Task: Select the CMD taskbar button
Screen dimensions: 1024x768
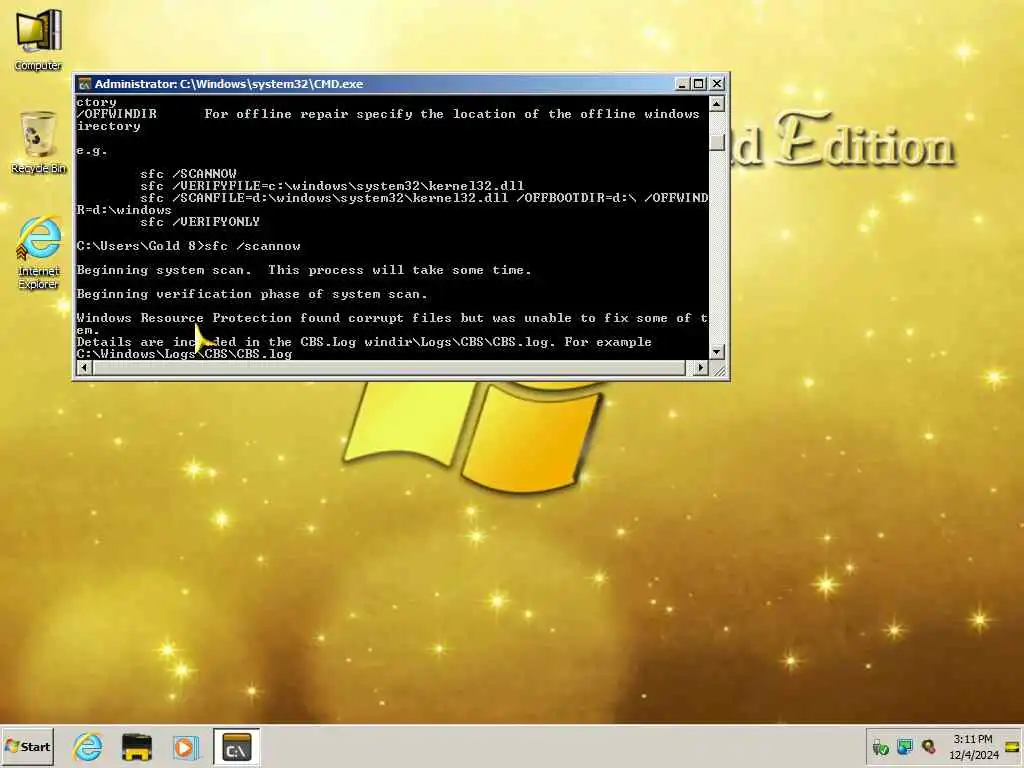Action: click(x=236, y=746)
